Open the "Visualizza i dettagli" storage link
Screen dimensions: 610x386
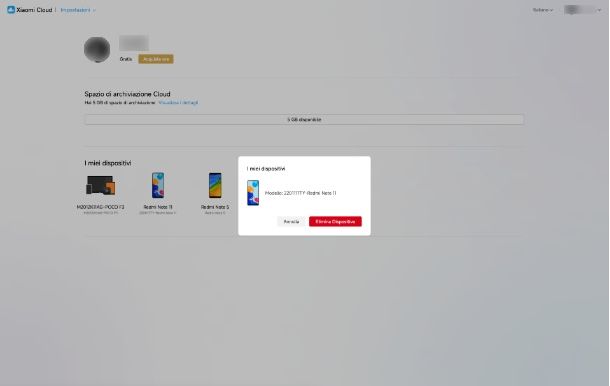178,103
